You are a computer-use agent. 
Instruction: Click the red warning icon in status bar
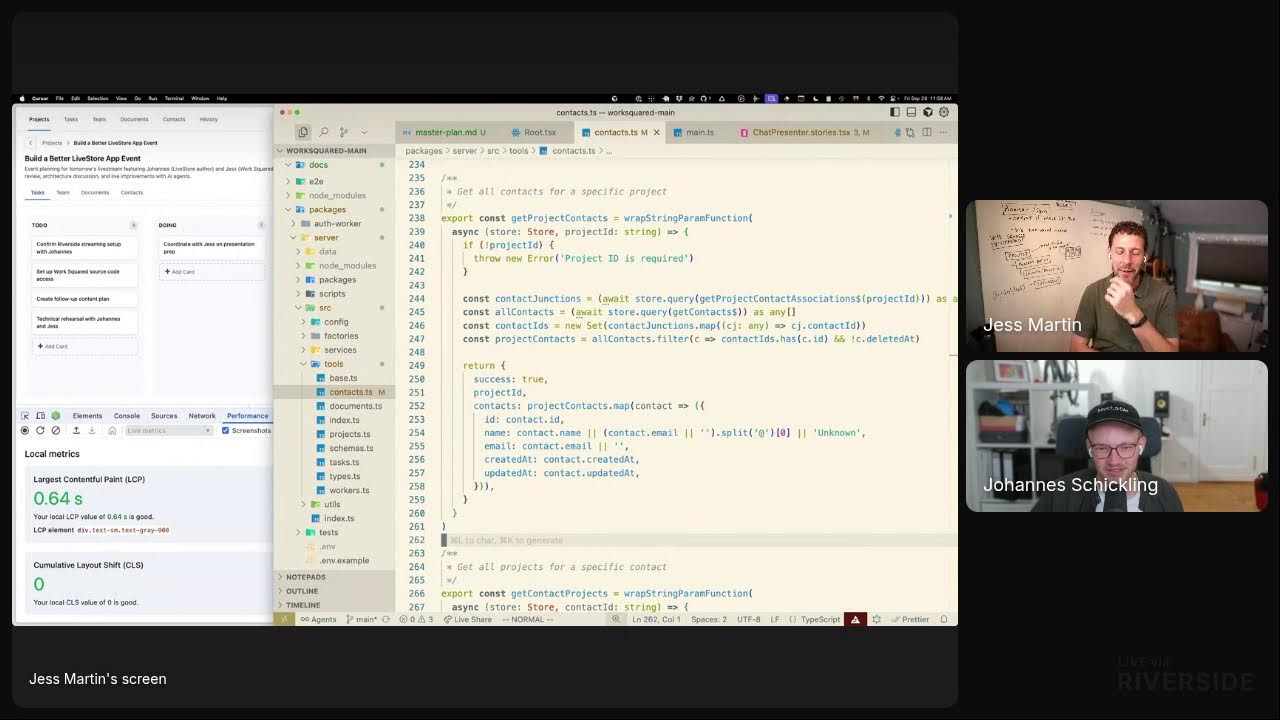tap(855, 619)
